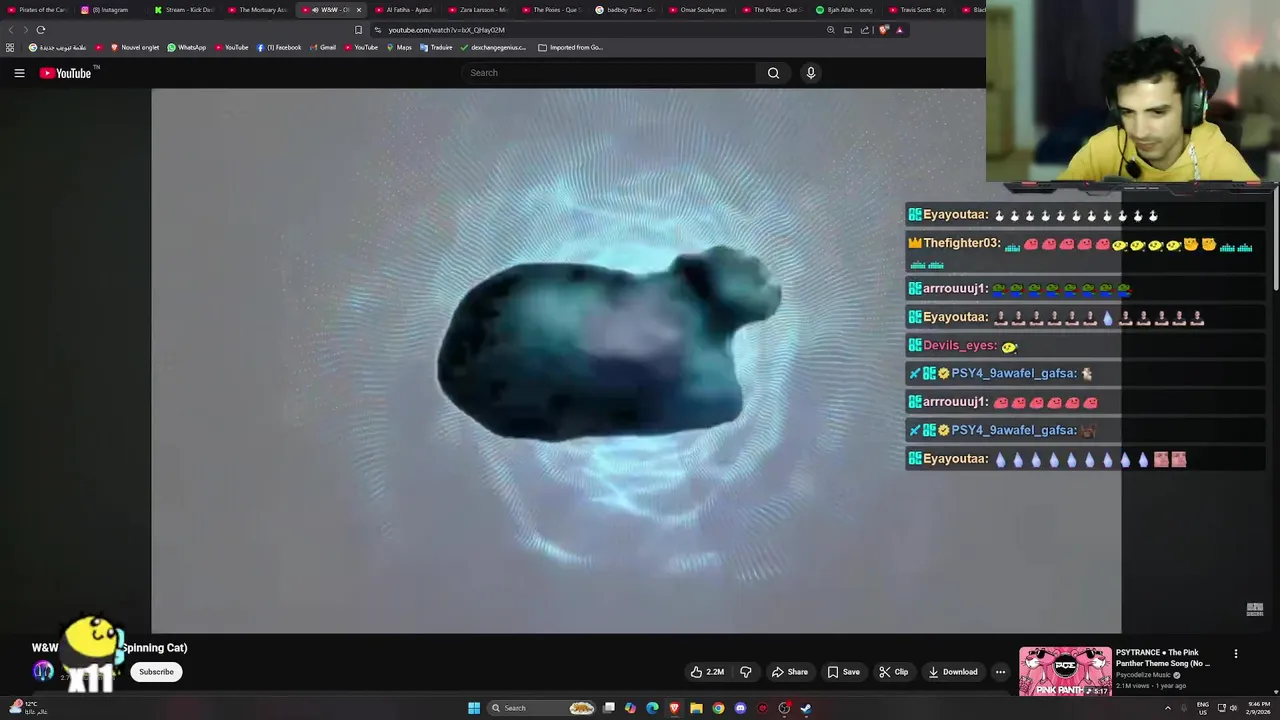
Task: Open more actions three-dot menu beside Download
Action: click(x=1000, y=672)
